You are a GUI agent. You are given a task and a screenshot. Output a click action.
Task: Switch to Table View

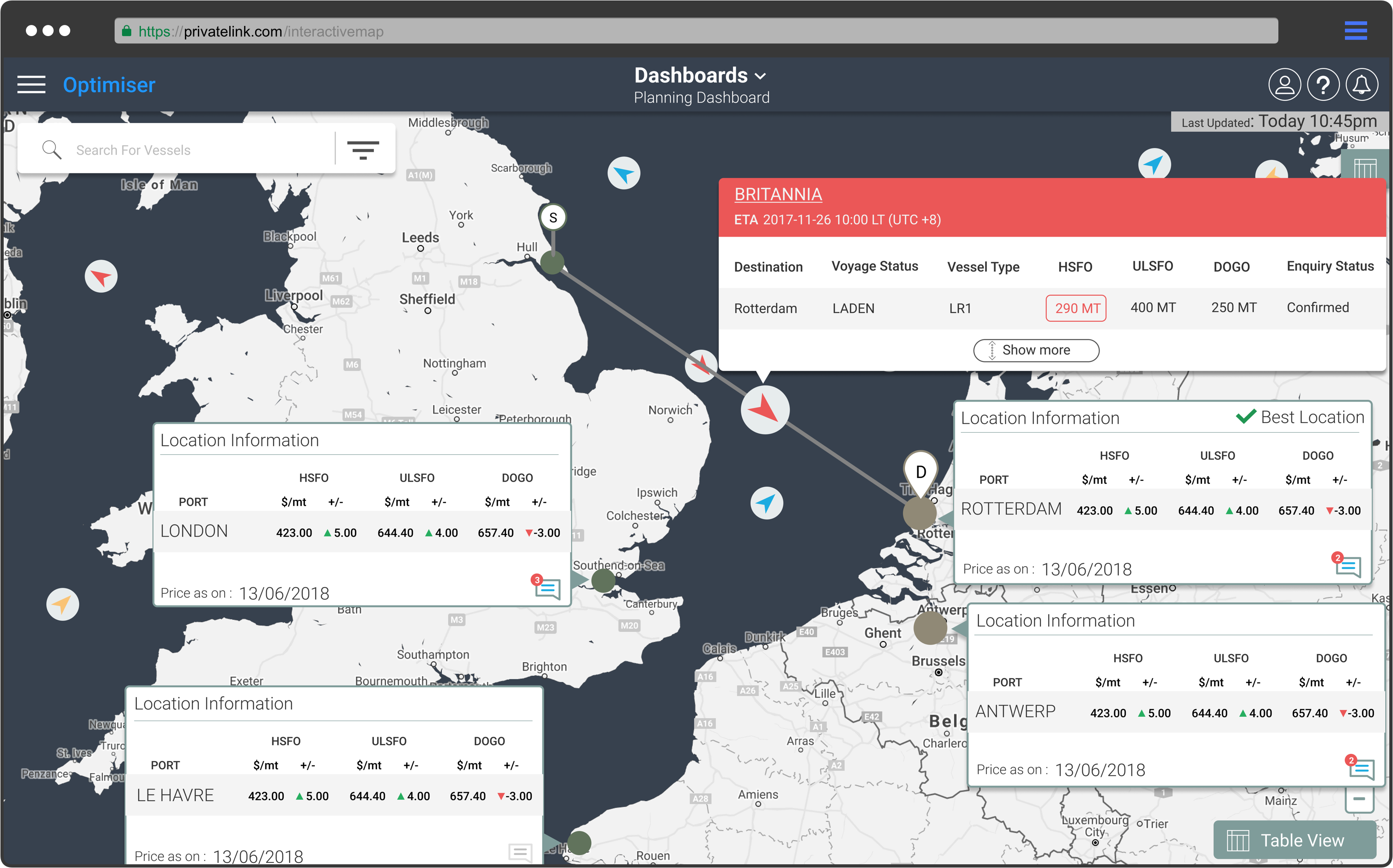1294,840
